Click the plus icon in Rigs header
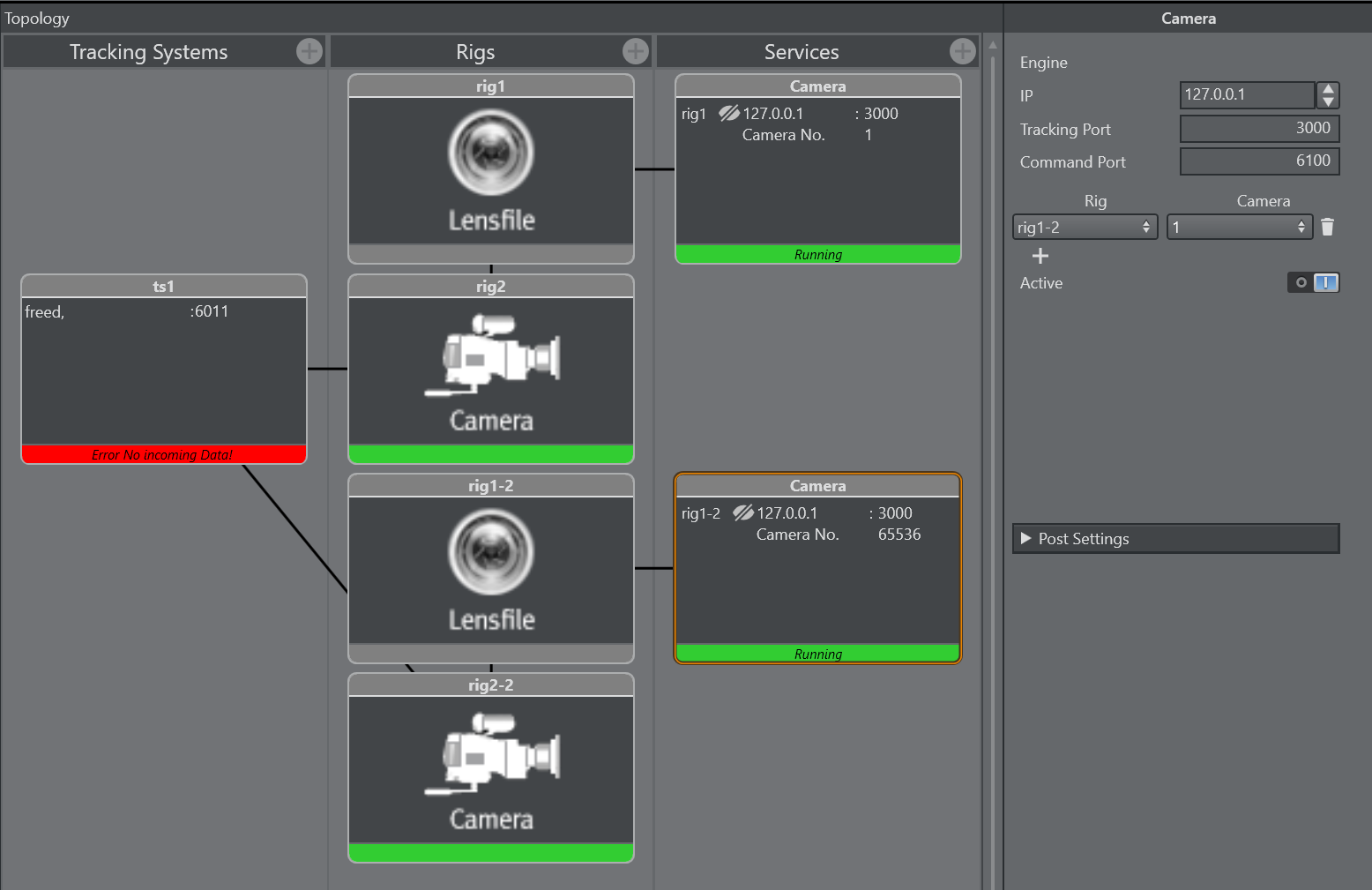 tap(635, 52)
